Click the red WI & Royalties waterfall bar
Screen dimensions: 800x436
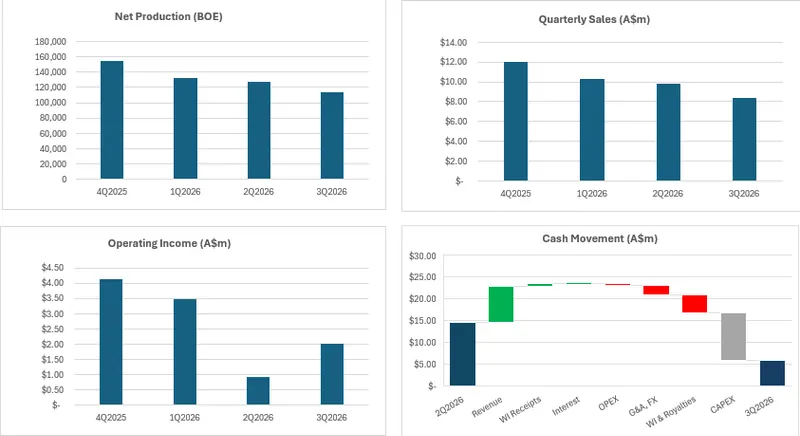[x=694, y=304]
